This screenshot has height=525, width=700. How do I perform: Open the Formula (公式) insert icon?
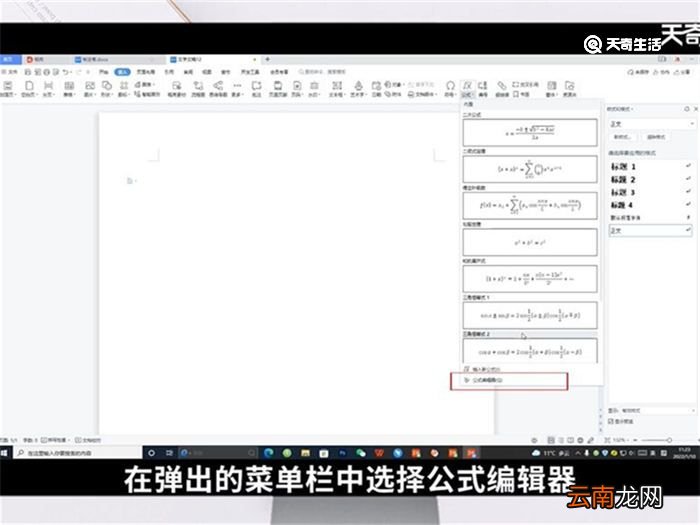point(467,88)
